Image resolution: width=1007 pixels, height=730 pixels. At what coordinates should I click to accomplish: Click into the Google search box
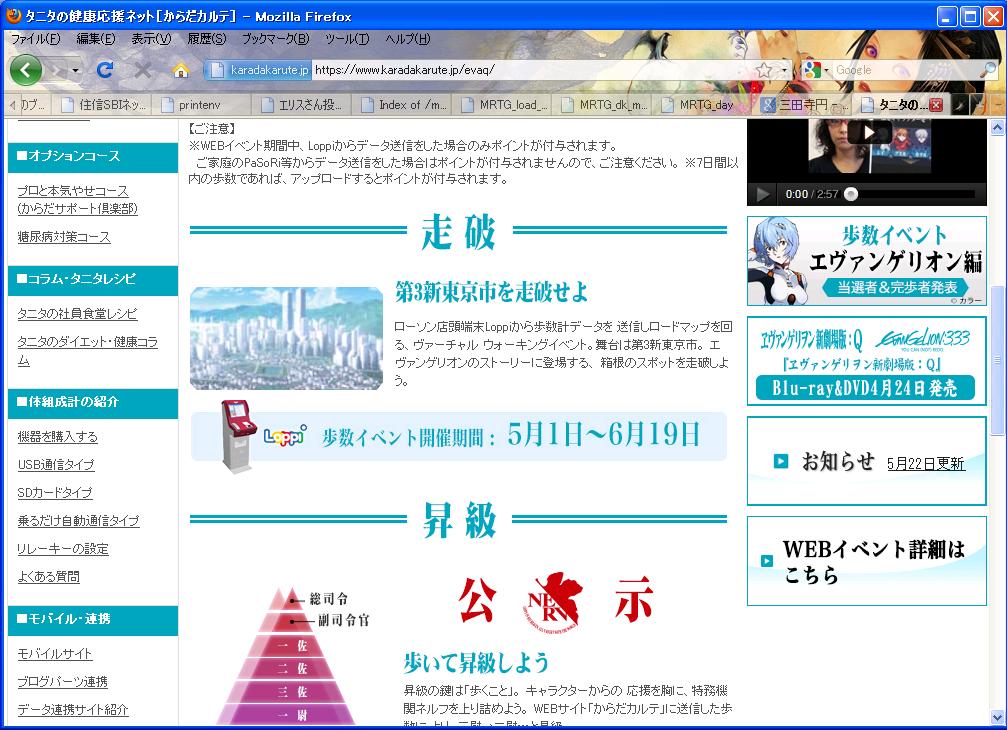905,69
